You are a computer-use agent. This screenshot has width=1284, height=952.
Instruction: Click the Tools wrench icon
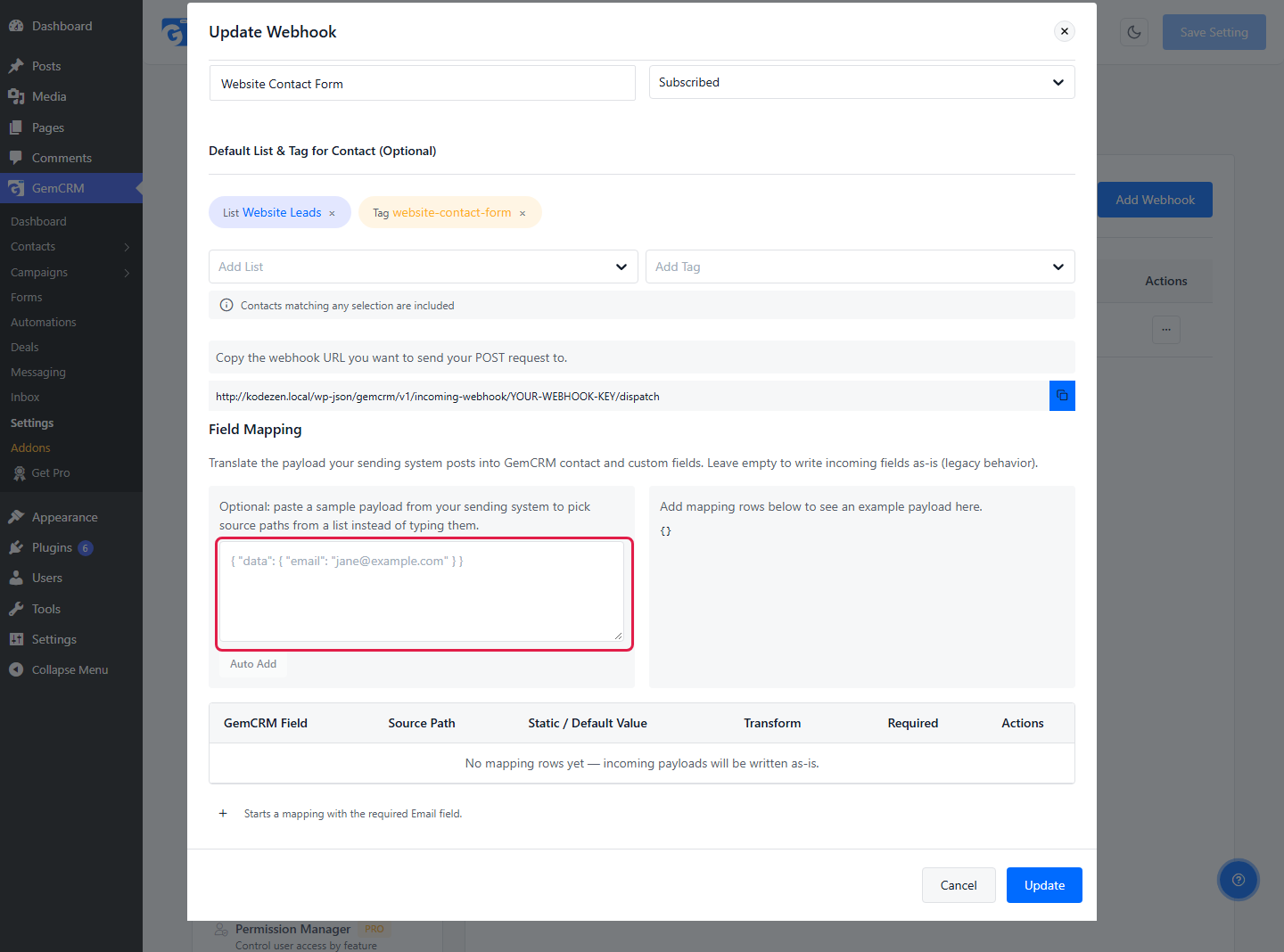[16, 609]
